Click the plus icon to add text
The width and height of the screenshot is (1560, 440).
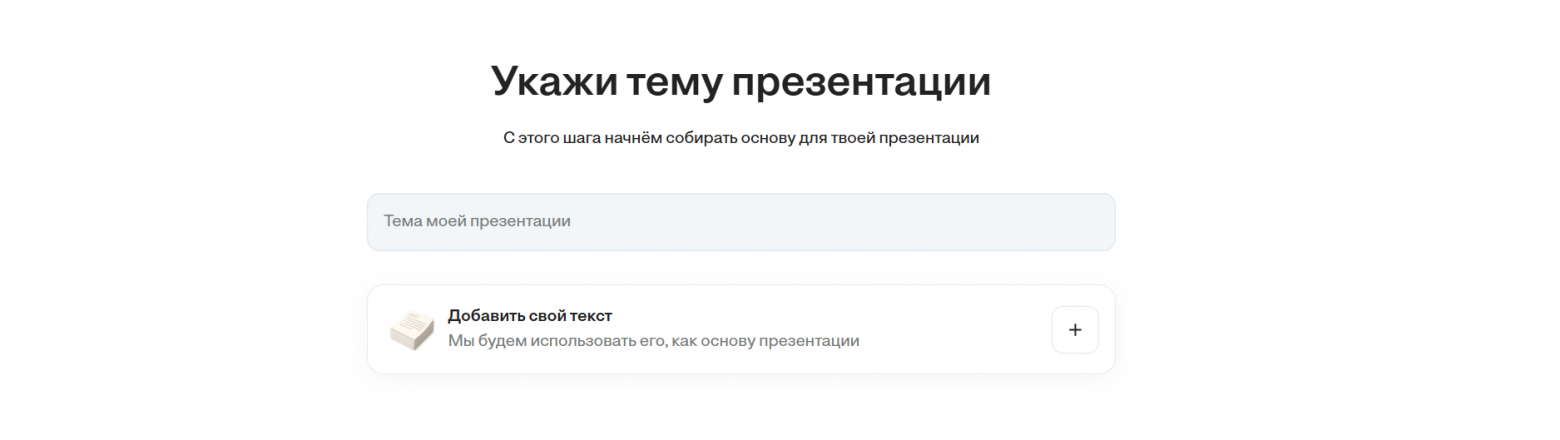pyautogui.click(x=1075, y=330)
